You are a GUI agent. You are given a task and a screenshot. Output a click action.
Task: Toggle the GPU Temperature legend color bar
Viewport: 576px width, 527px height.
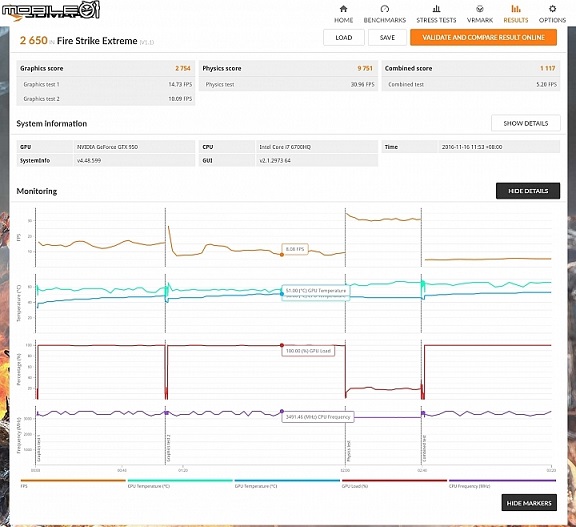tap(287, 480)
